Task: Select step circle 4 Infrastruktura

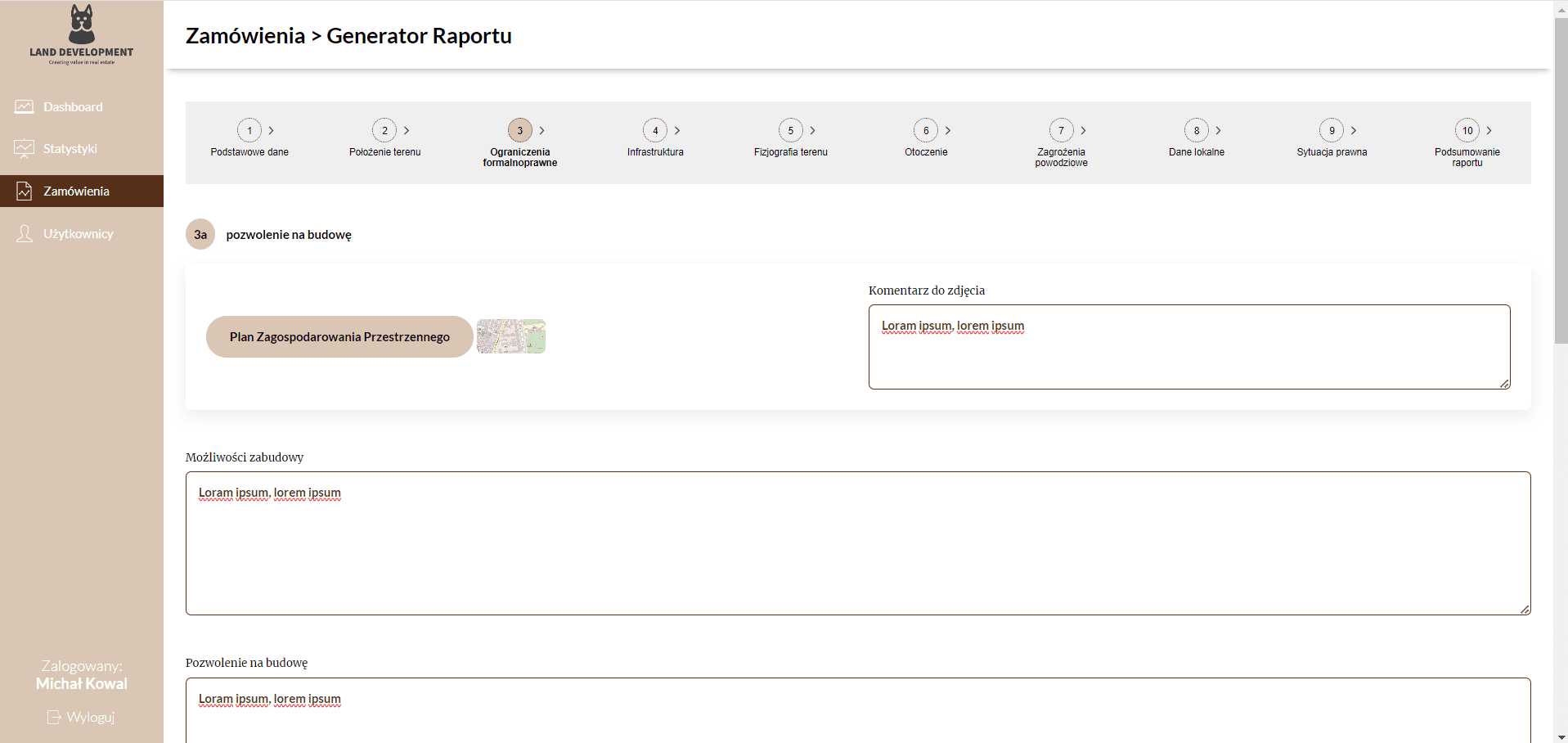Action: pos(655,130)
